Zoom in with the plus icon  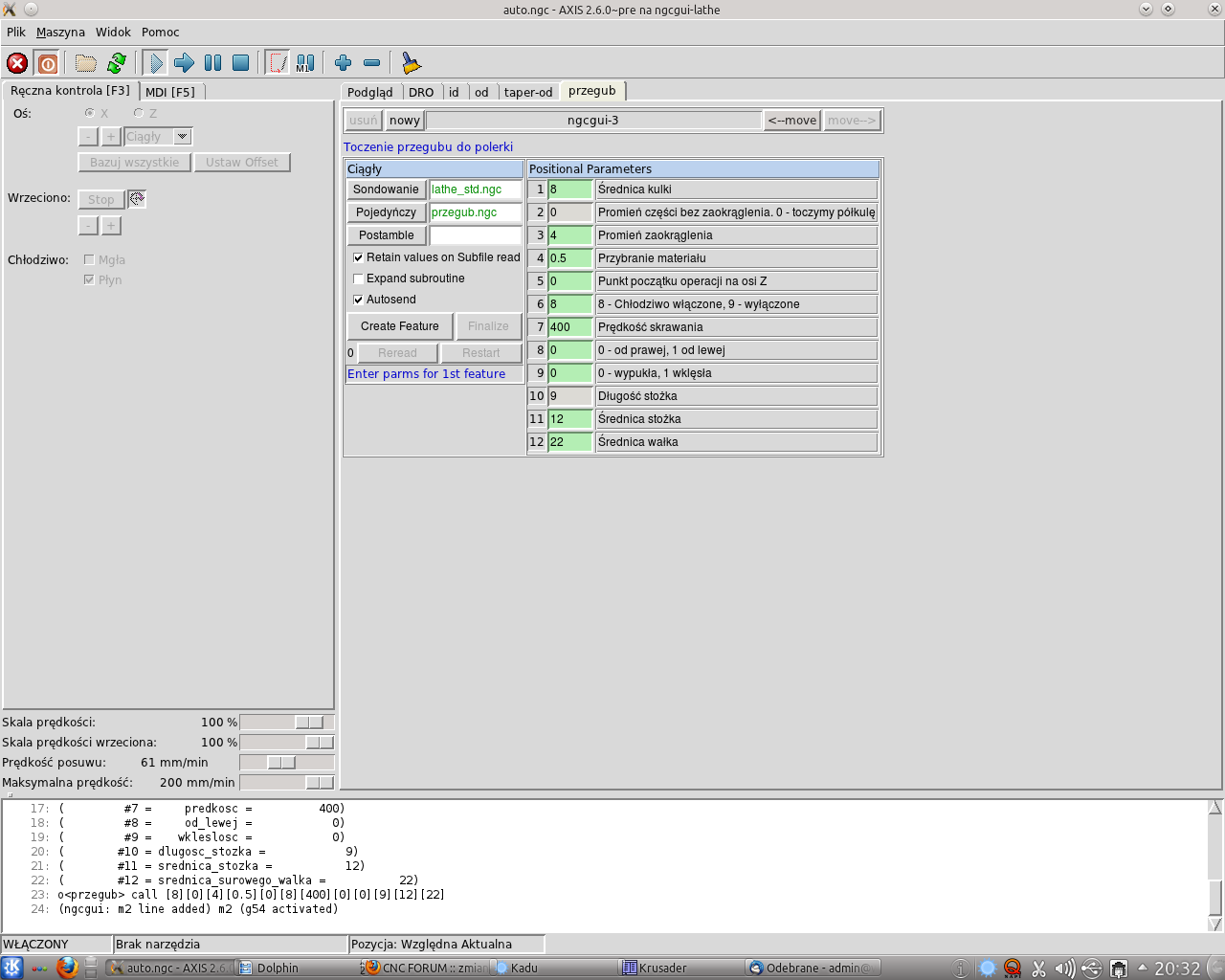[x=343, y=63]
